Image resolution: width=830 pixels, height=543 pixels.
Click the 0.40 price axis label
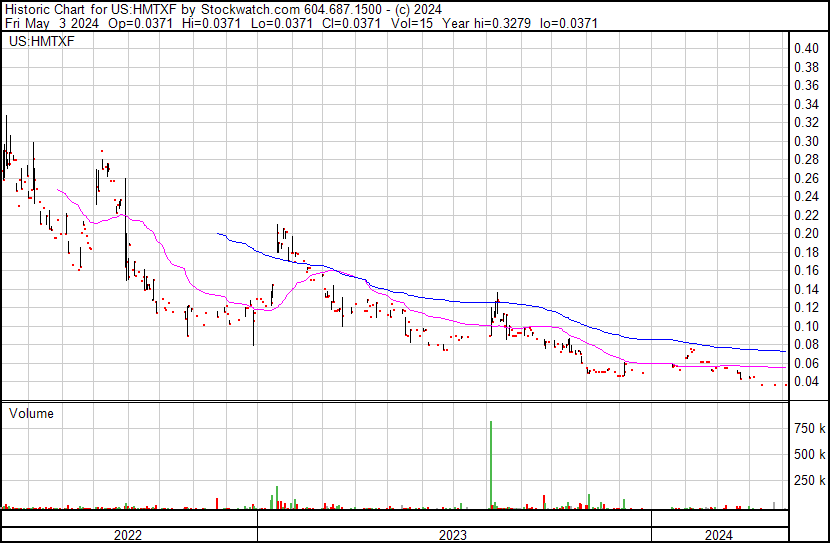[806, 48]
